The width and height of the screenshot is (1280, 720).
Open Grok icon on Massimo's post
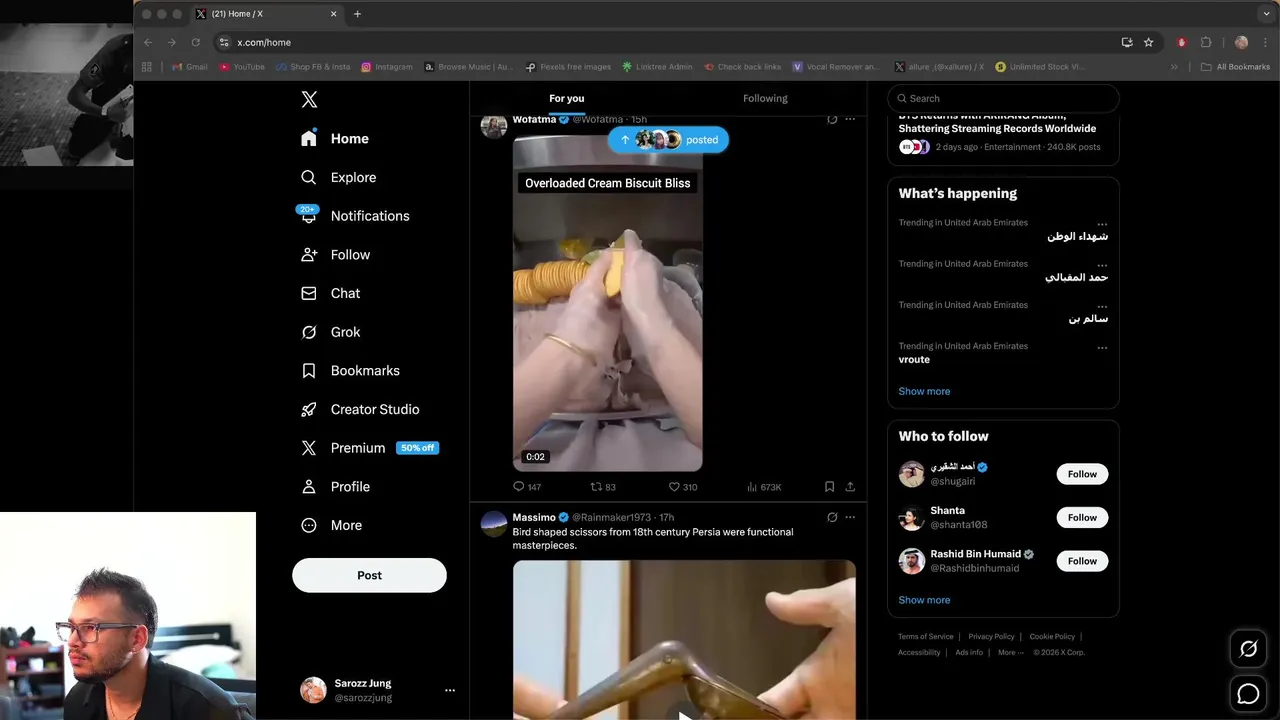[832, 517]
